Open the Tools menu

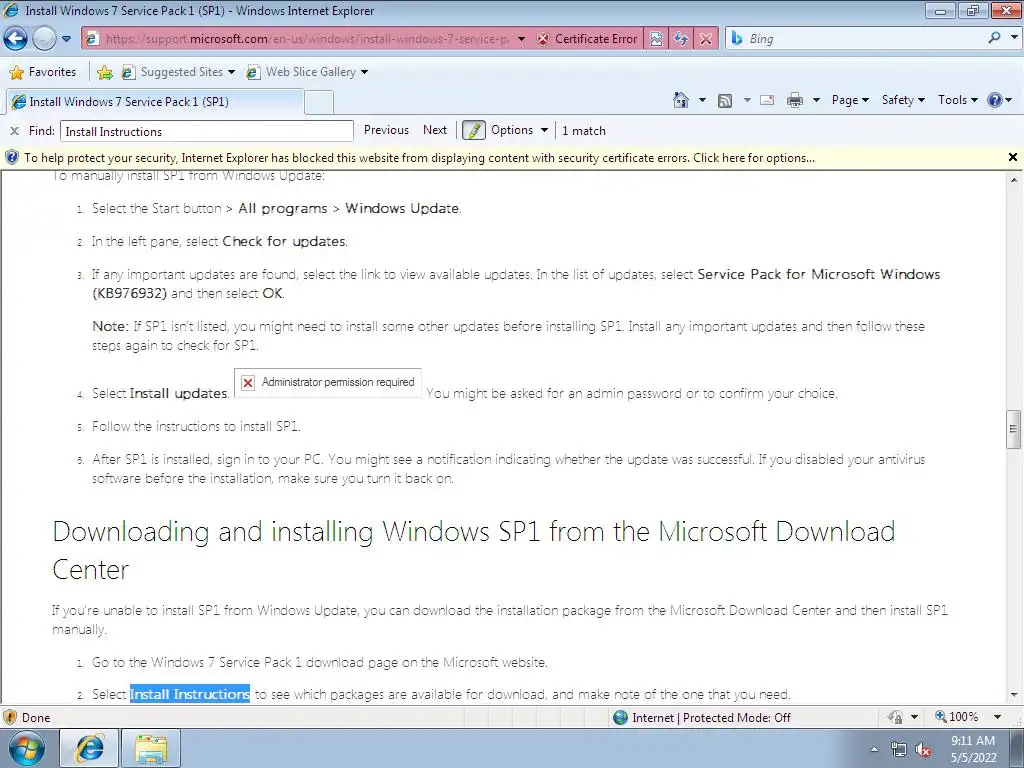[x=957, y=100]
